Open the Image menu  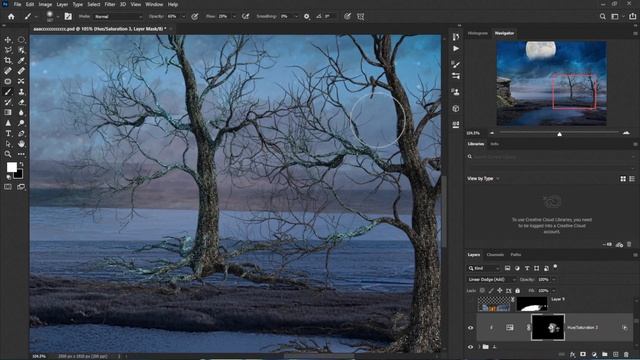[x=45, y=4]
